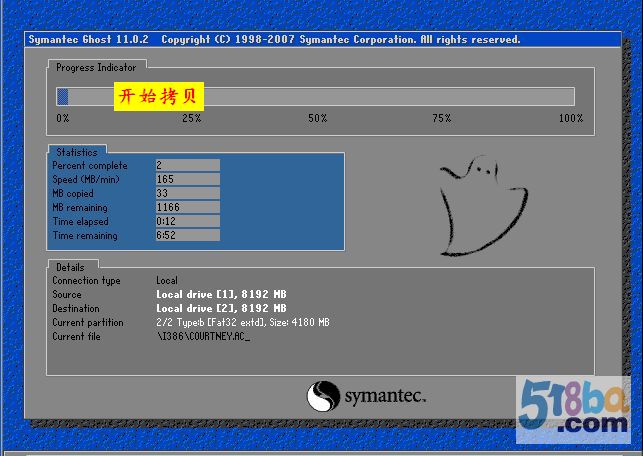Image resolution: width=643 pixels, height=456 pixels.
Task: Click the MB remaining value 1166
Action: pos(188,207)
